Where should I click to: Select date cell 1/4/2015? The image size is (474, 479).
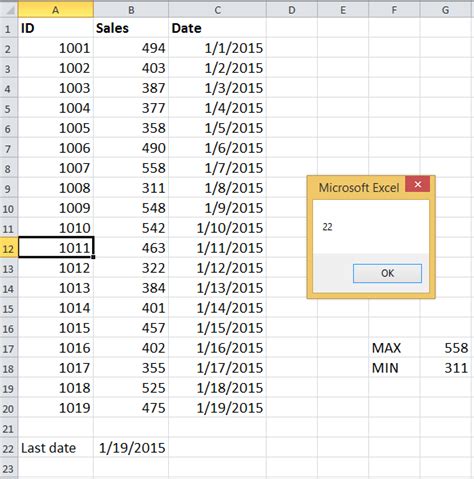(x=218, y=108)
